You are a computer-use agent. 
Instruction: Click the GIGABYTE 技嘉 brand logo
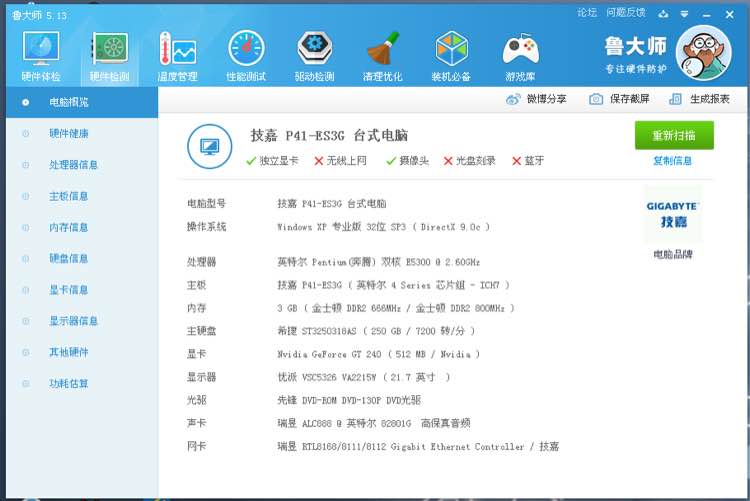click(673, 214)
